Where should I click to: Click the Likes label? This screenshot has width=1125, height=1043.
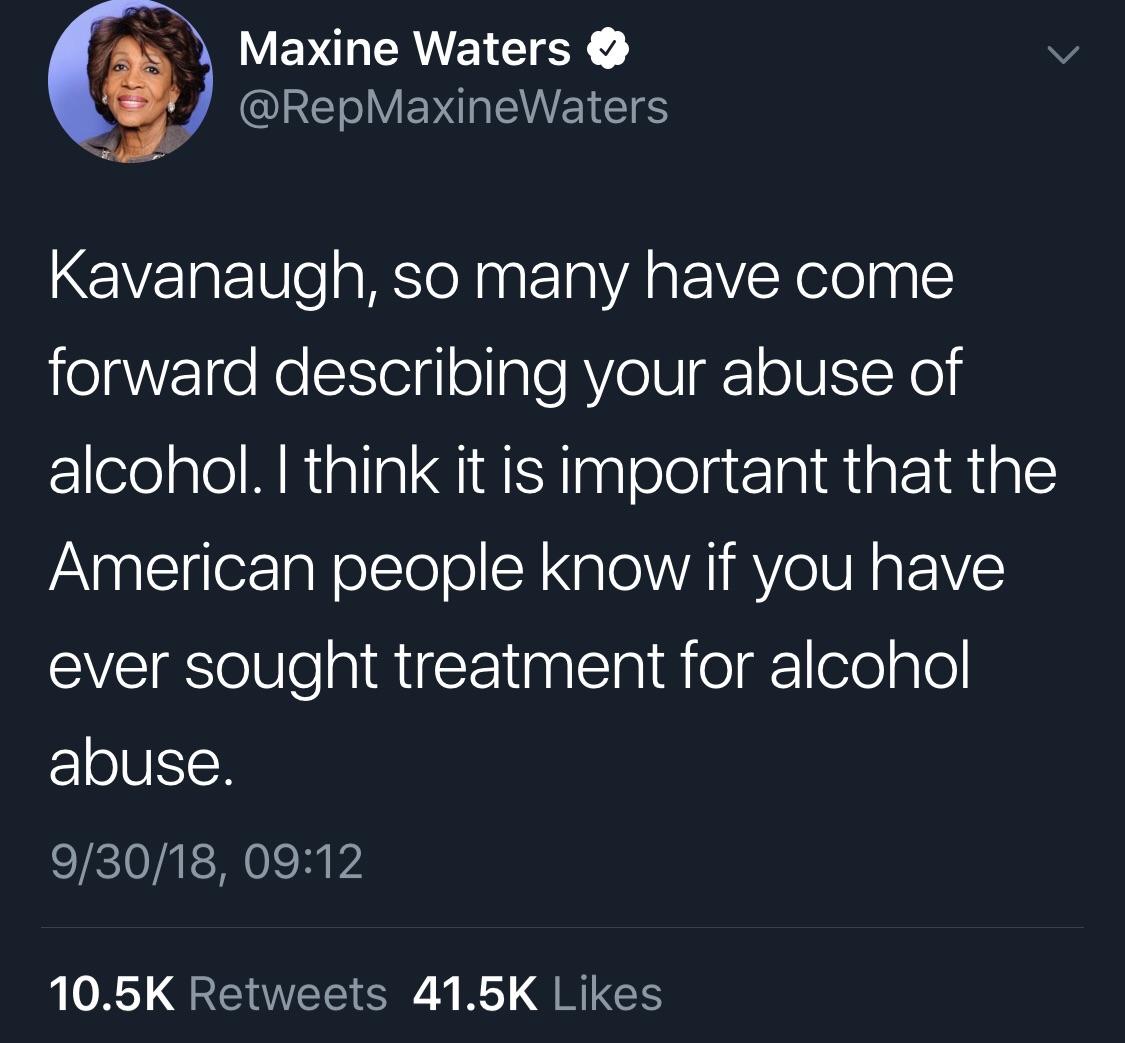[608, 994]
